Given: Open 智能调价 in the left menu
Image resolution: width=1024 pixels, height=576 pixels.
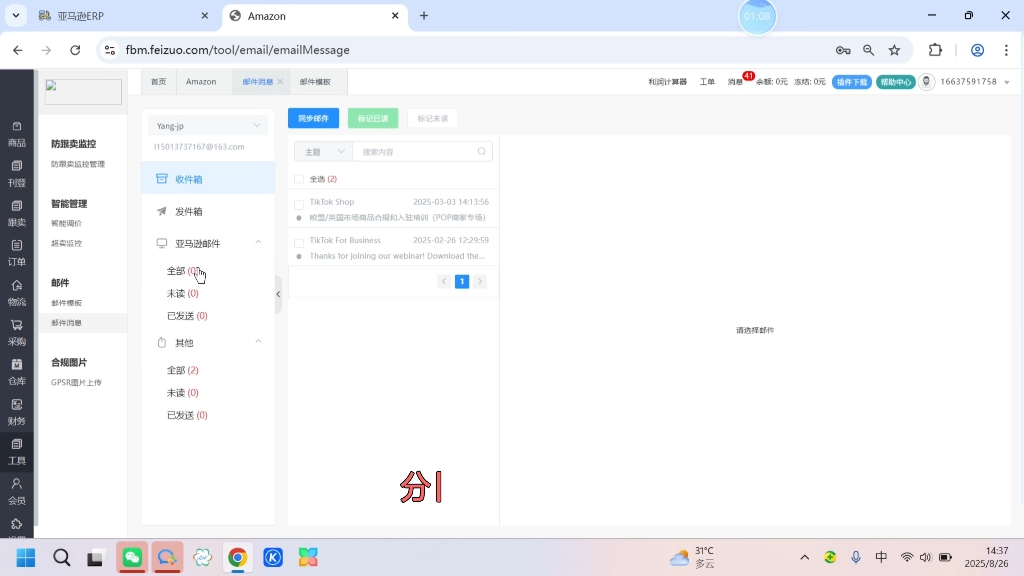Looking at the screenshot, I should pos(67,223).
